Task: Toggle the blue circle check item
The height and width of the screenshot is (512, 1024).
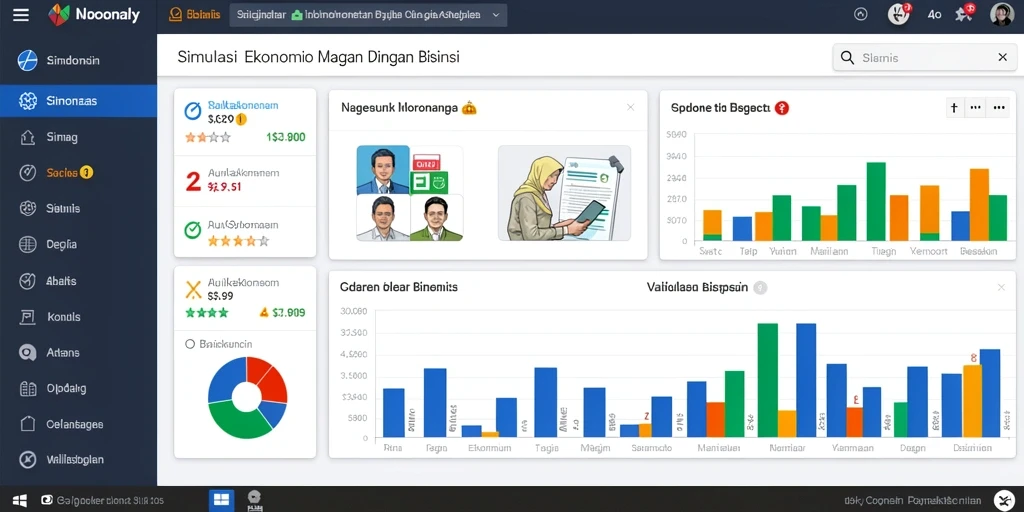Action: (193, 111)
